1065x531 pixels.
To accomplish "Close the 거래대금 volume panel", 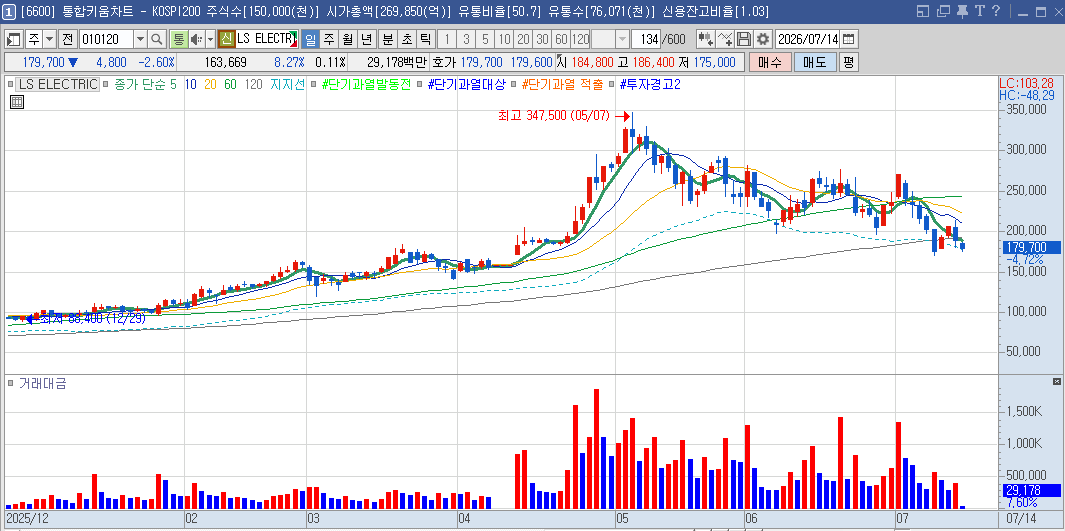I will pyautogui.click(x=1056, y=382).
